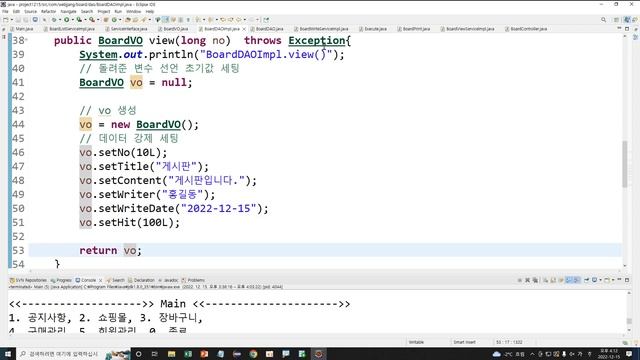The width and height of the screenshot is (640, 360).
Task: Open the New file dropdown arrow
Action: pyautogui.click(x=12, y=20)
